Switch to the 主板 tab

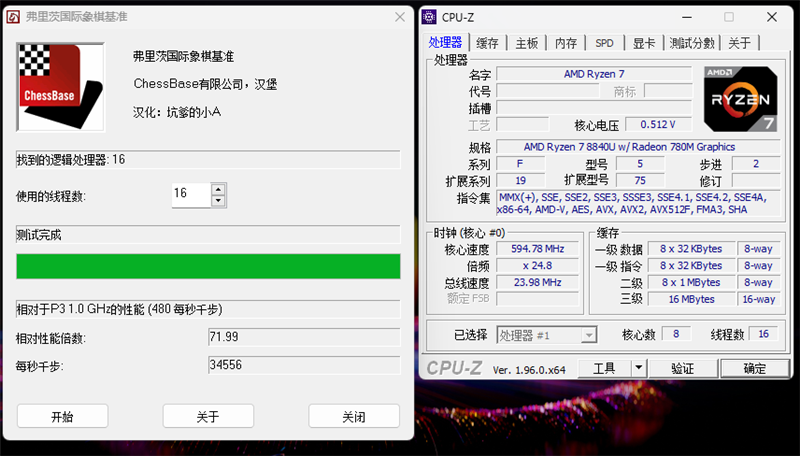point(527,43)
